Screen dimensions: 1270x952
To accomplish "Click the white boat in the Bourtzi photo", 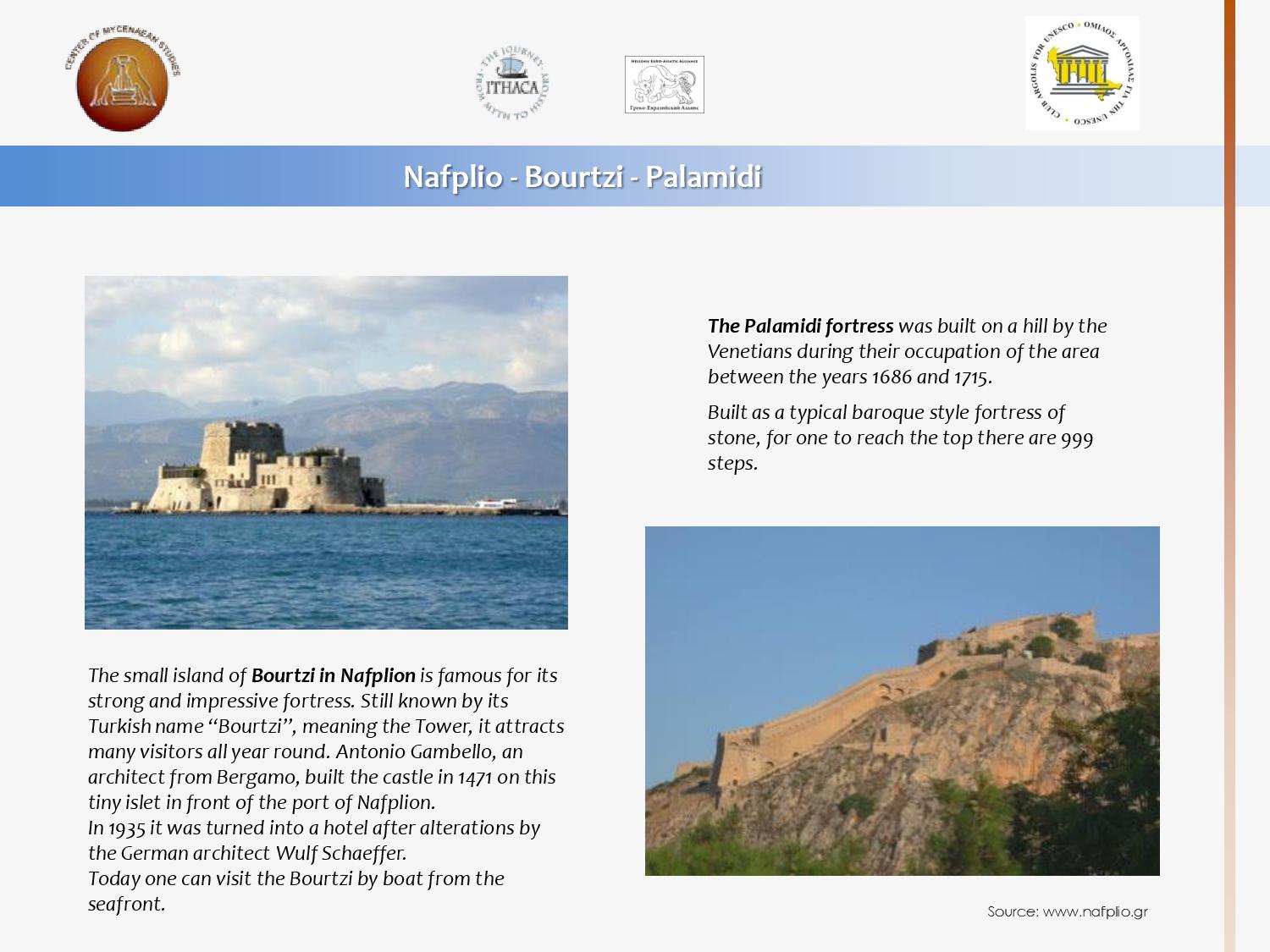I will (494, 504).
